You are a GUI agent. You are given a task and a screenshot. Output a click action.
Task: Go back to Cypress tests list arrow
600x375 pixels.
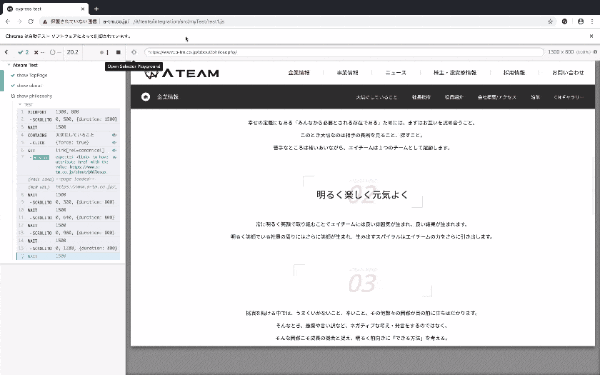[7, 52]
